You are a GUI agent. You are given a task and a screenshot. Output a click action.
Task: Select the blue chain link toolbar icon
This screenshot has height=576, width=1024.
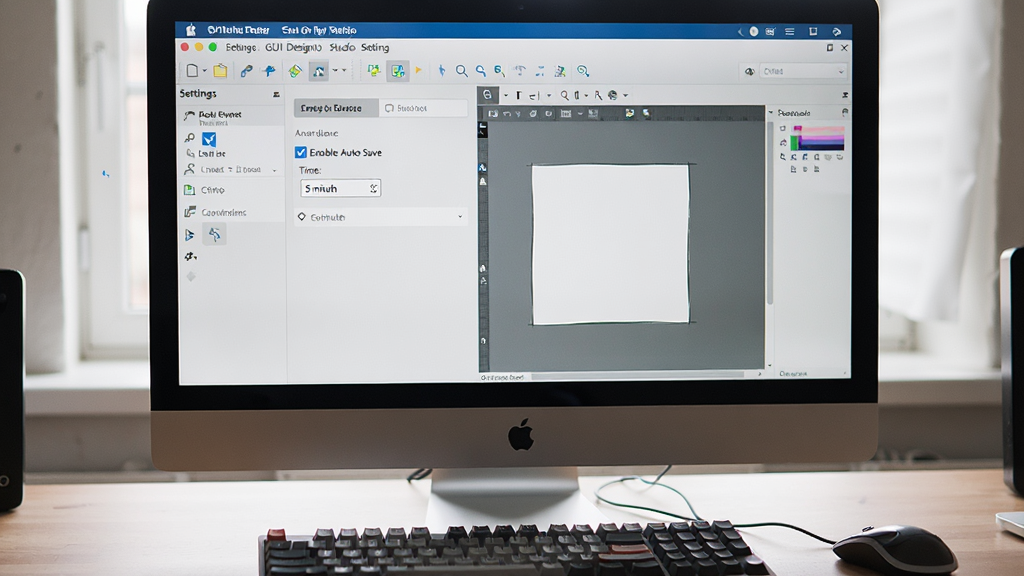246,71
